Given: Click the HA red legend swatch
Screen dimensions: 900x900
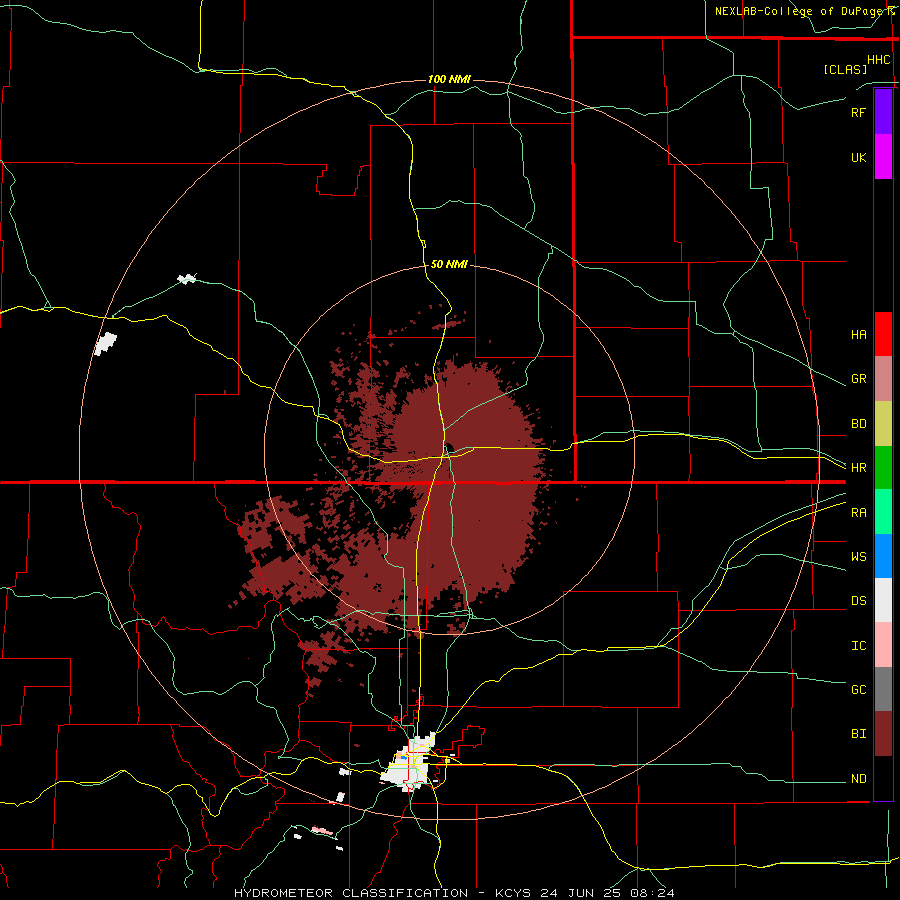Looking at the screenshot, I should [x=883, y=334].
